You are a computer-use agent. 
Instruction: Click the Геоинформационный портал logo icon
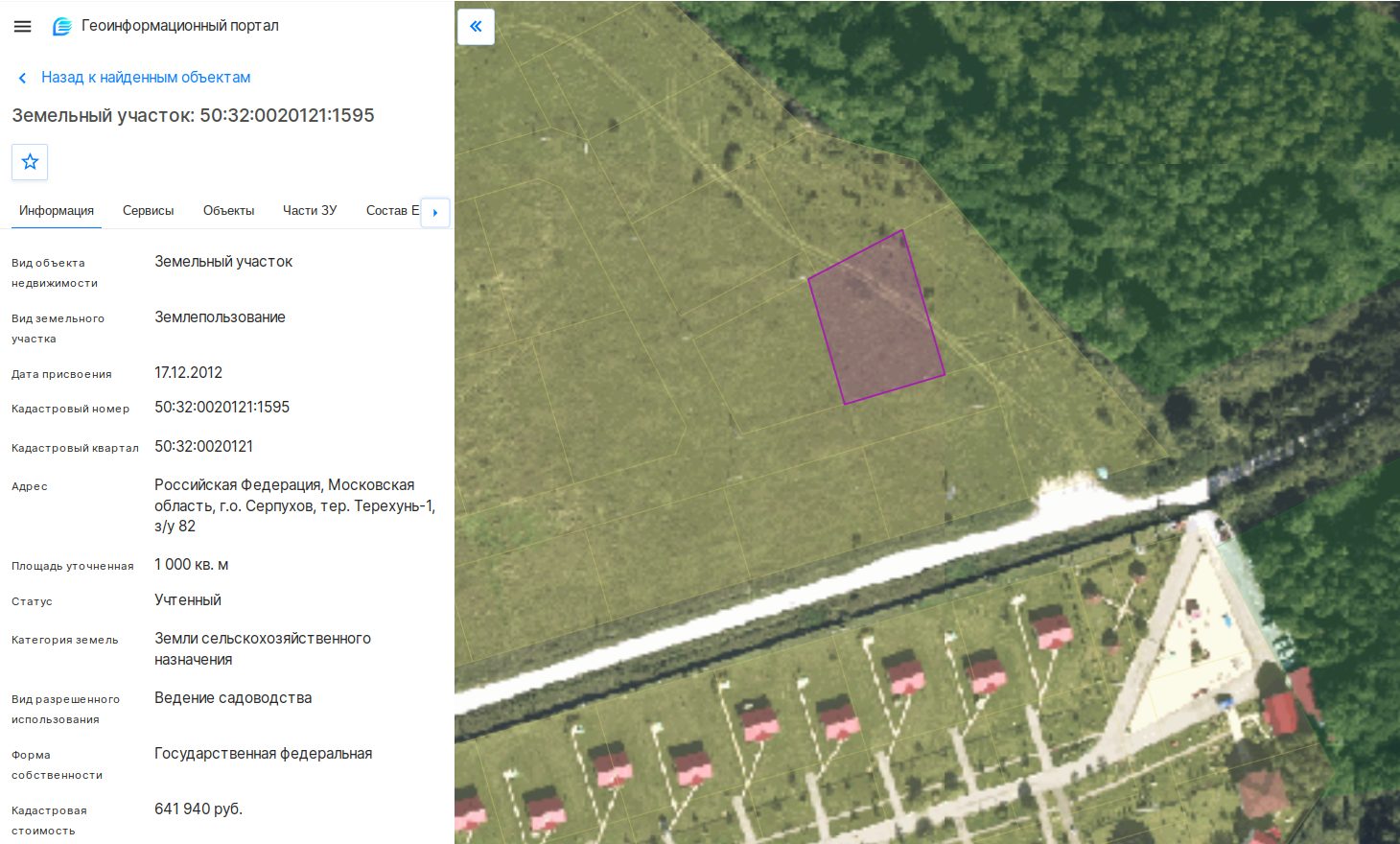62,27
